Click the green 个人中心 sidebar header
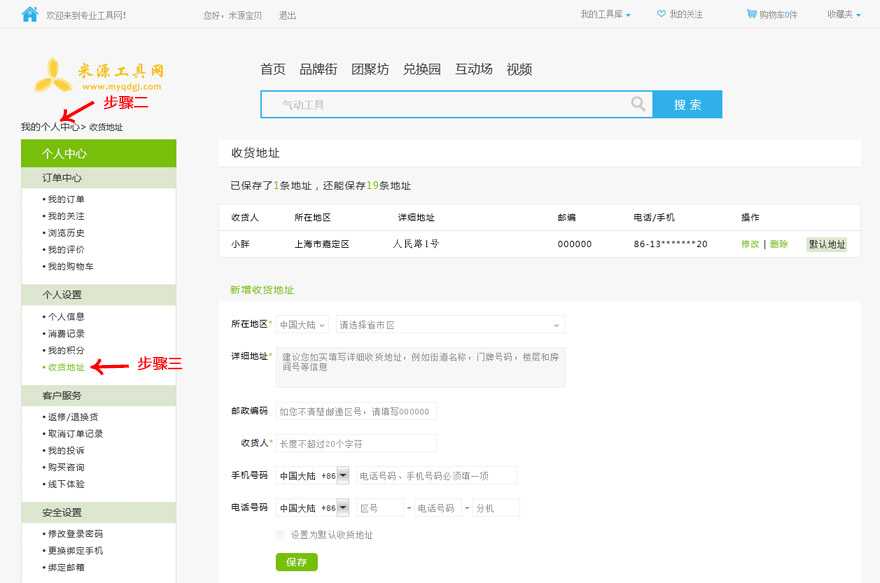The width and height of the screenshot is (880, 583). pyautogui.click(x=99, y=153)
